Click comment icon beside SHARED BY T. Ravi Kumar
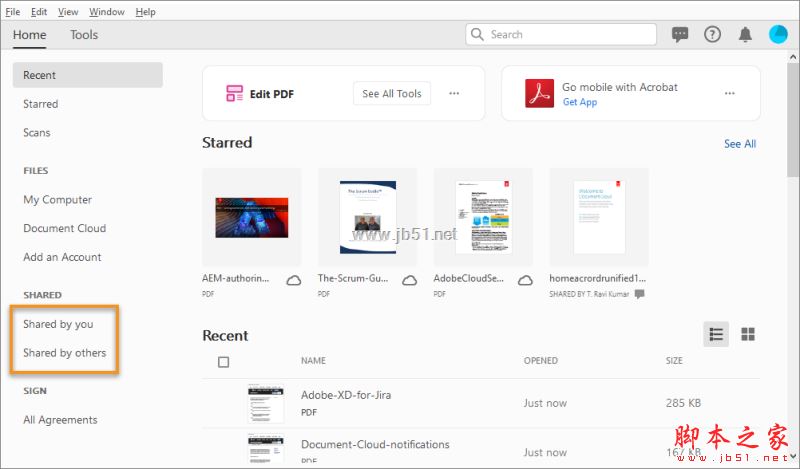The height and width of the screenshot is (469, 800). [639, 294]
